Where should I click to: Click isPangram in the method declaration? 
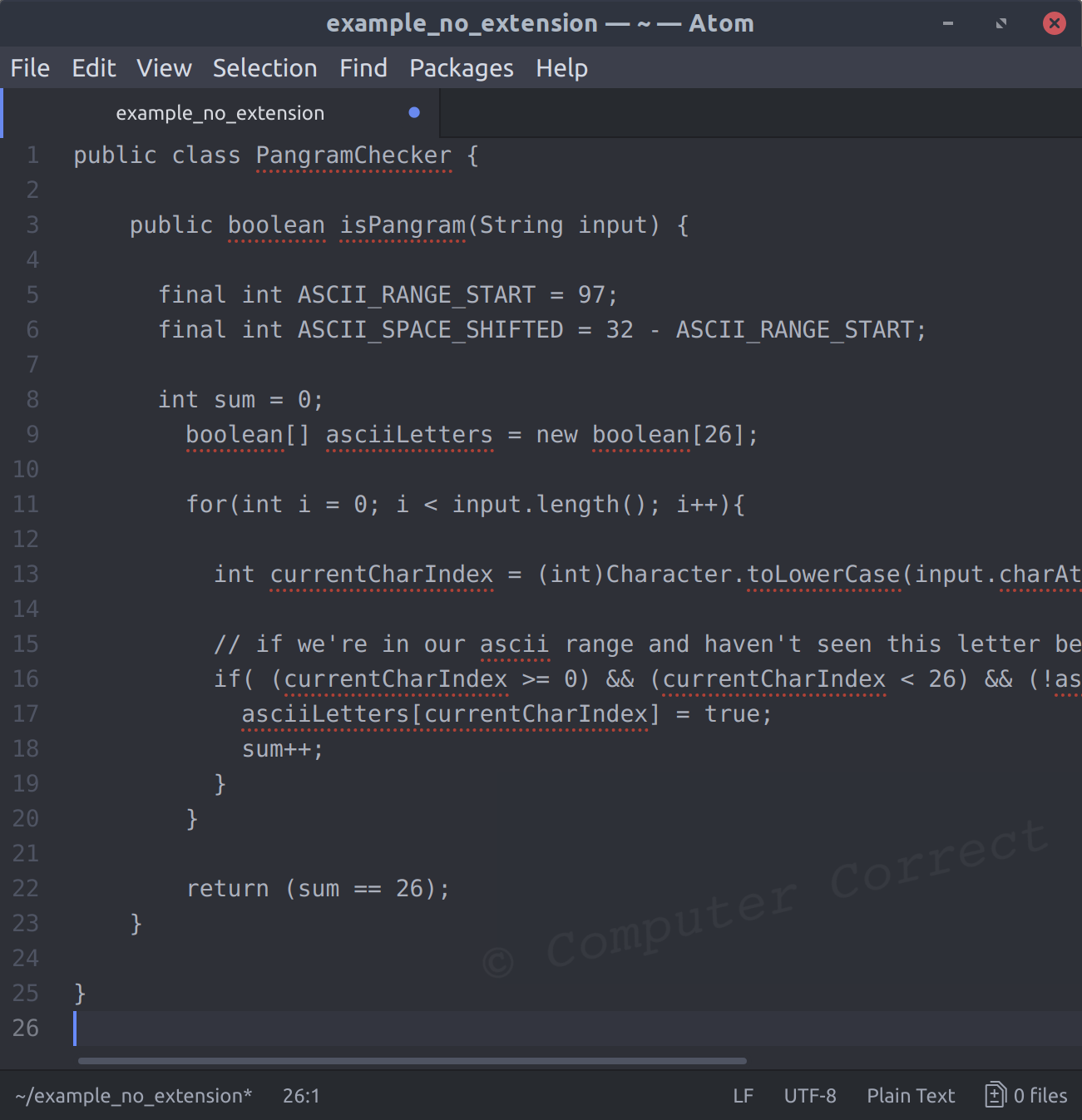pyautogui.click(x=403, y=226)
